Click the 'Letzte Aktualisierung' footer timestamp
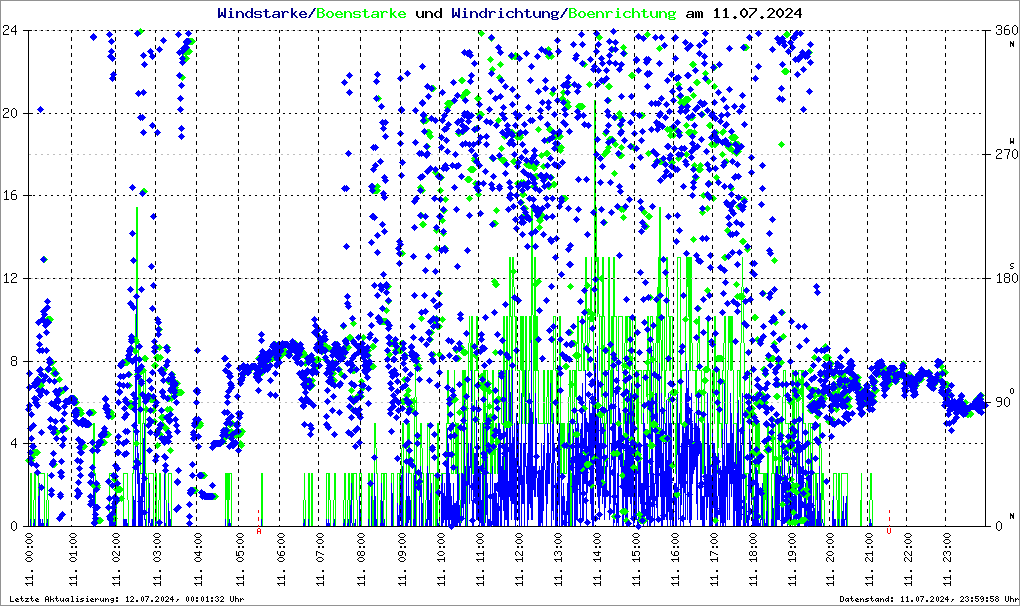Screen dimensions: 1020x606 (127, 599)
